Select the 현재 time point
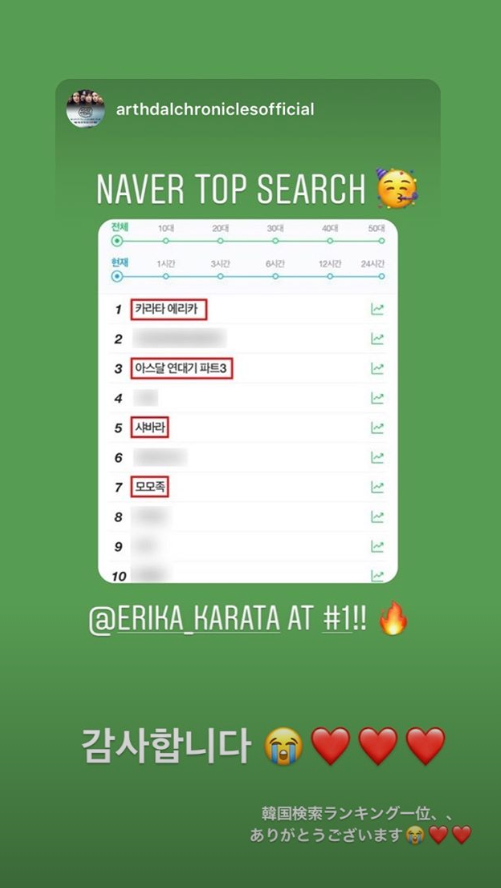The image size is (501, 888). pos(117,276)
